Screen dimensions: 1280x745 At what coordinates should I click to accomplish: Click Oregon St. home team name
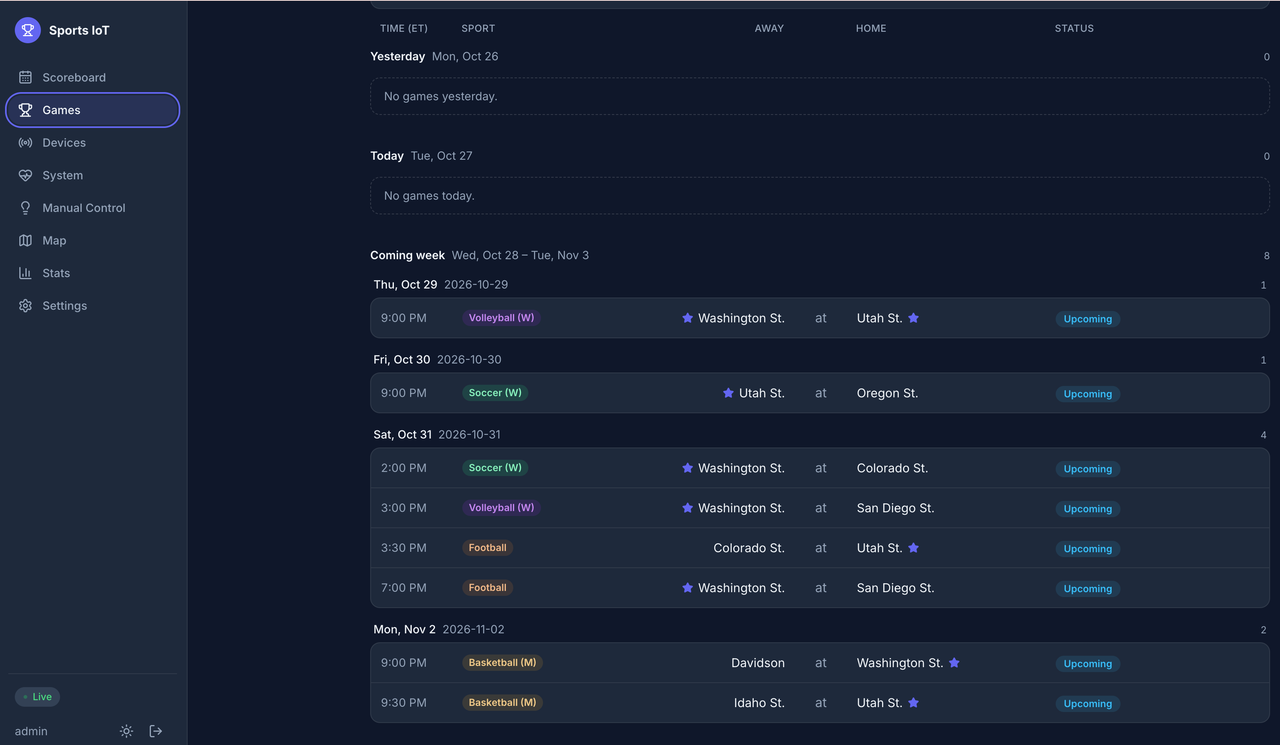887,393
